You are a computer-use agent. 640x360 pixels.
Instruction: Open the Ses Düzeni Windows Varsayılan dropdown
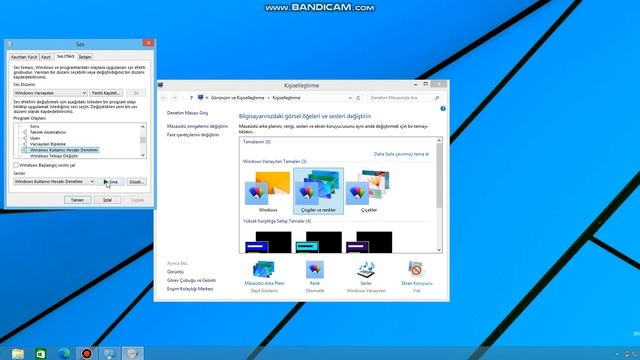(x=50, y=93)
